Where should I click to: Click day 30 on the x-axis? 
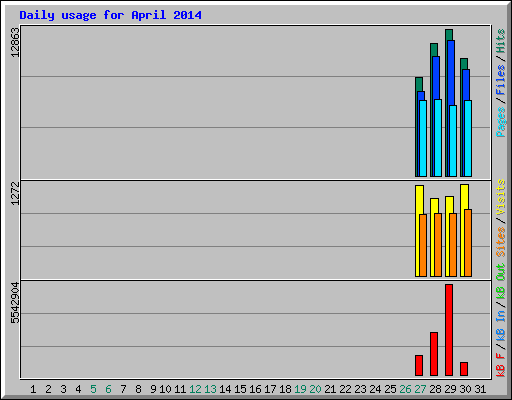click(465, 389)
